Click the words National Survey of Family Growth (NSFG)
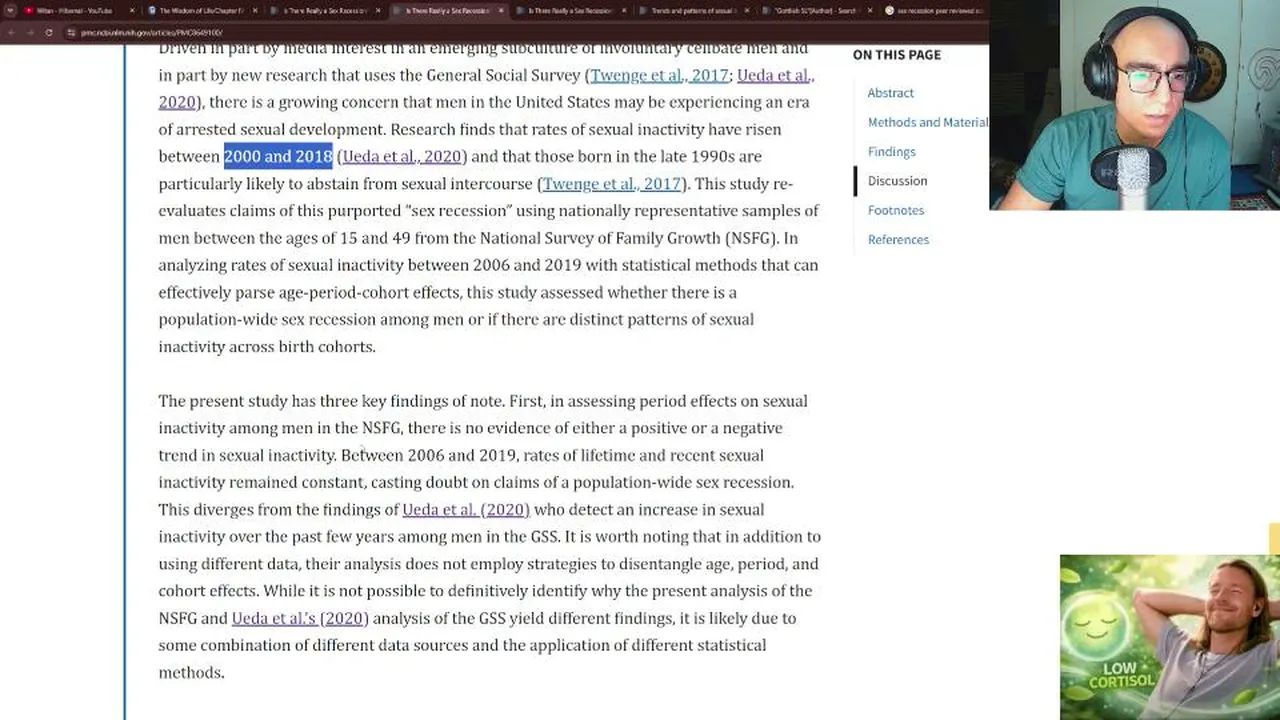The height and width of the screenshot is (720, 1280). coord(628,238)
